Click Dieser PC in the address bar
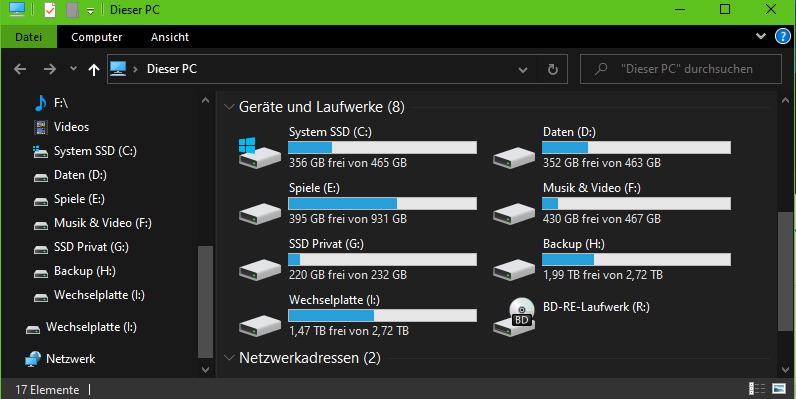The image size is (796, 399). [x=172, y=69]
